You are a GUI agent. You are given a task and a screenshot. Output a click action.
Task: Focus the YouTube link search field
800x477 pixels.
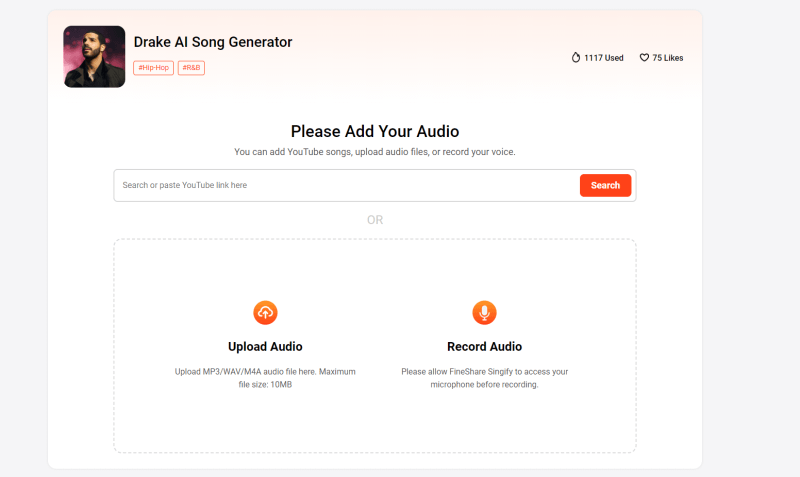coord(347,185)
